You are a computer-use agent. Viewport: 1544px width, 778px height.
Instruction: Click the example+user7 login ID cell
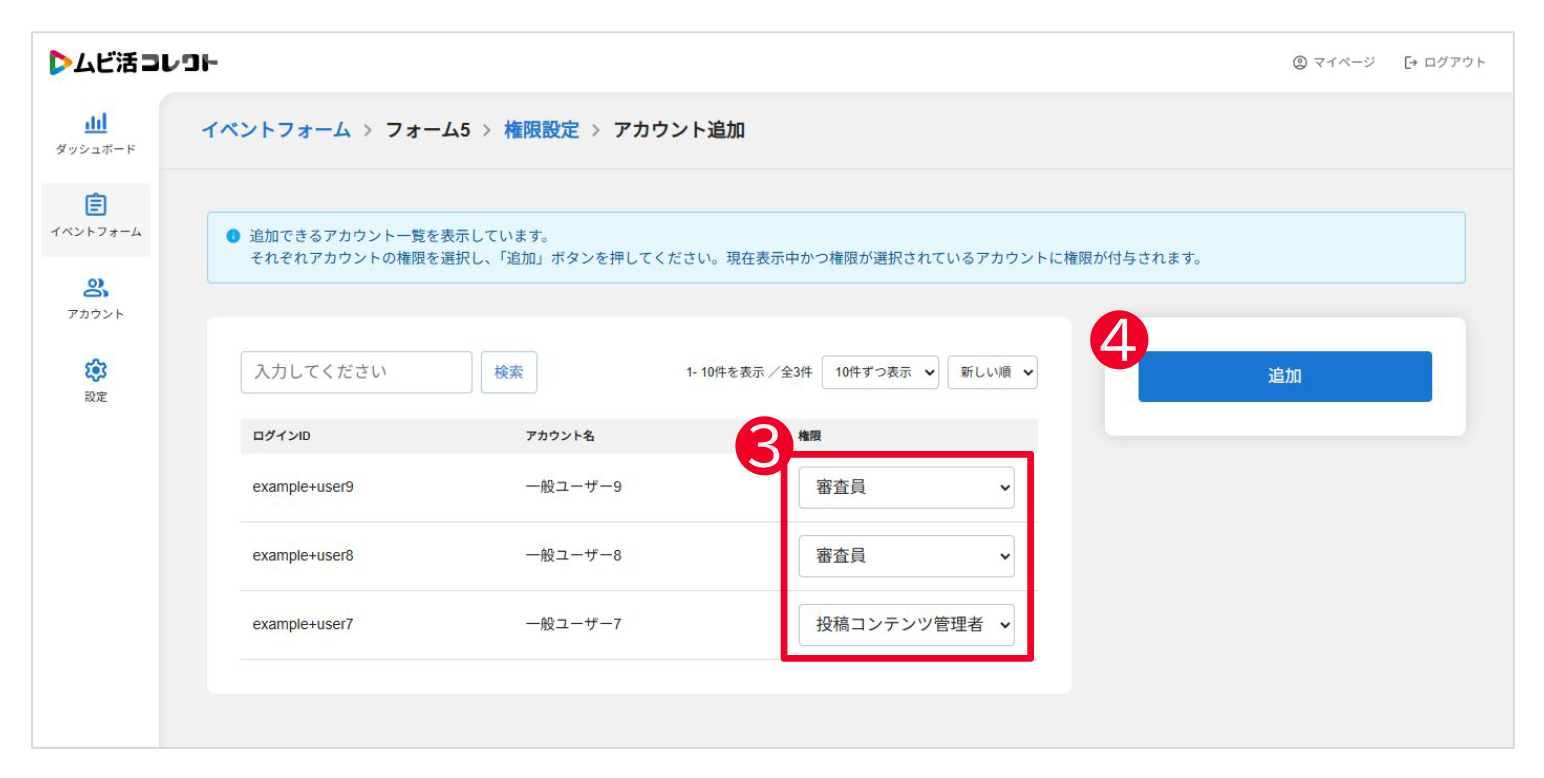(303, 625)
